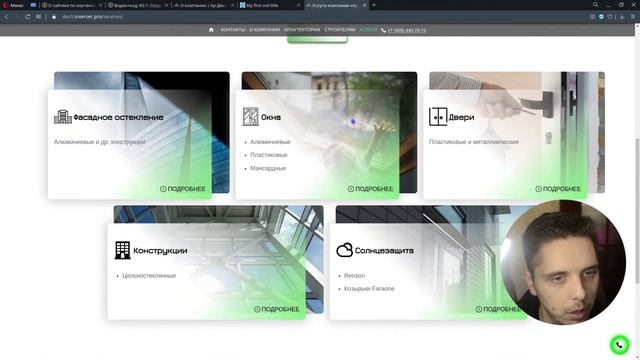Go back to the previous page

pyautogui.click(x=6, y=17)
